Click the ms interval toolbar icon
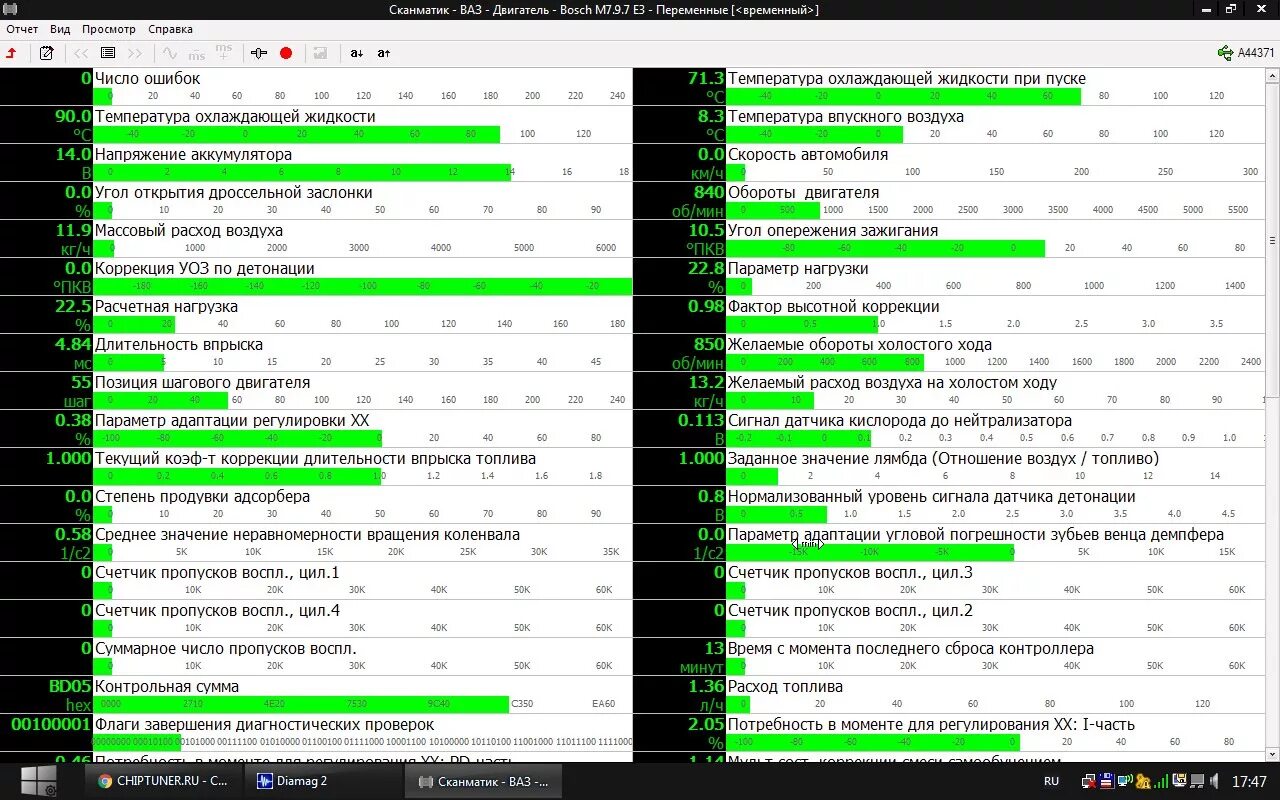Viewport: 1280px width, 800px height. 197,54
